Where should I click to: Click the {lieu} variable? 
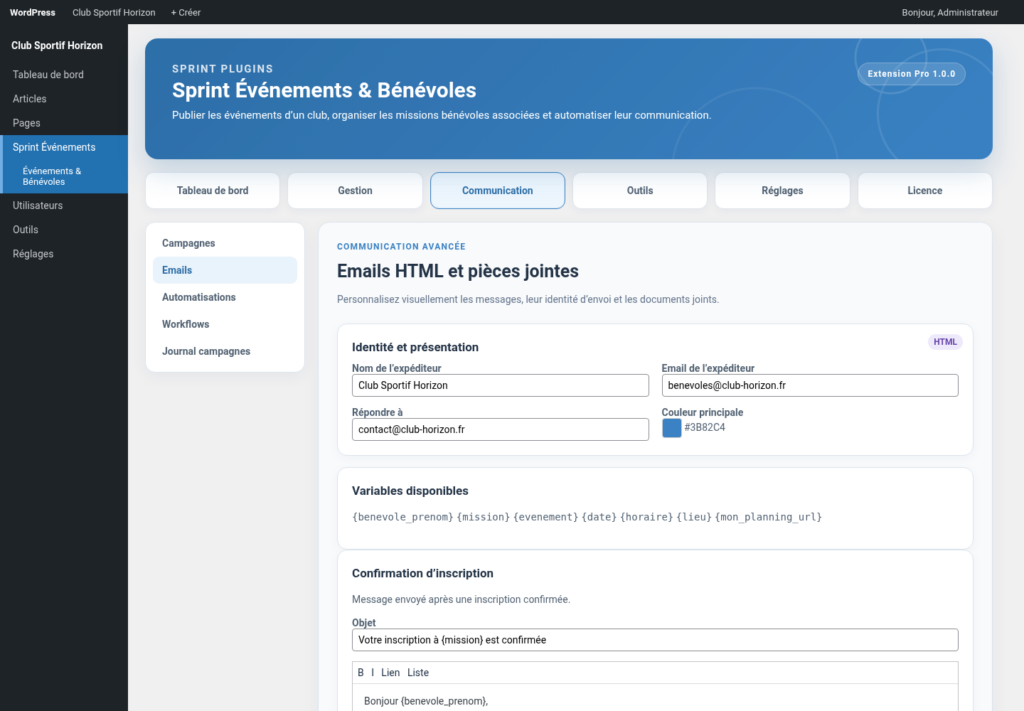point(694,517)
